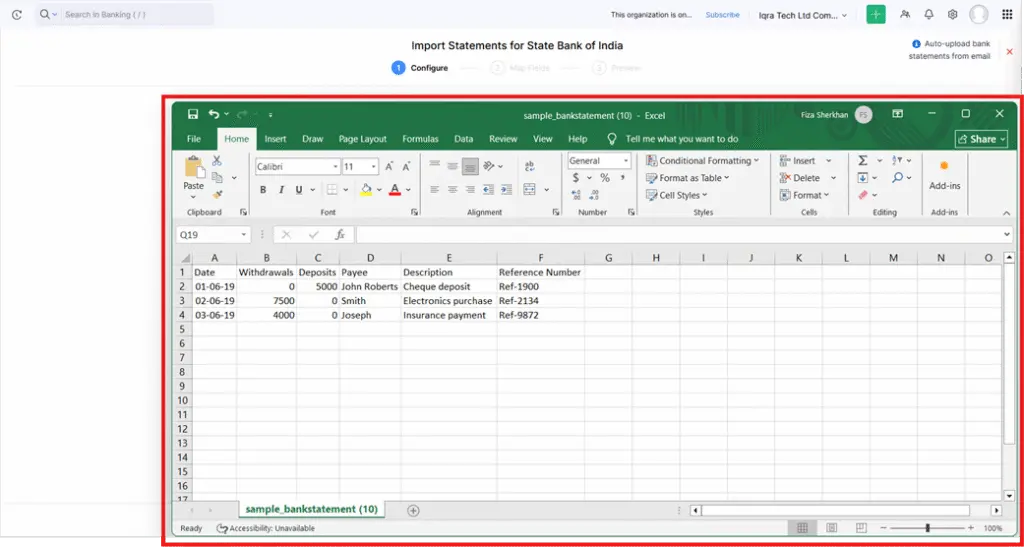Click Decrease Indent icon
Image resolution: width=1024 pixels, height=547 pixels.
click(x=488, y=190)
